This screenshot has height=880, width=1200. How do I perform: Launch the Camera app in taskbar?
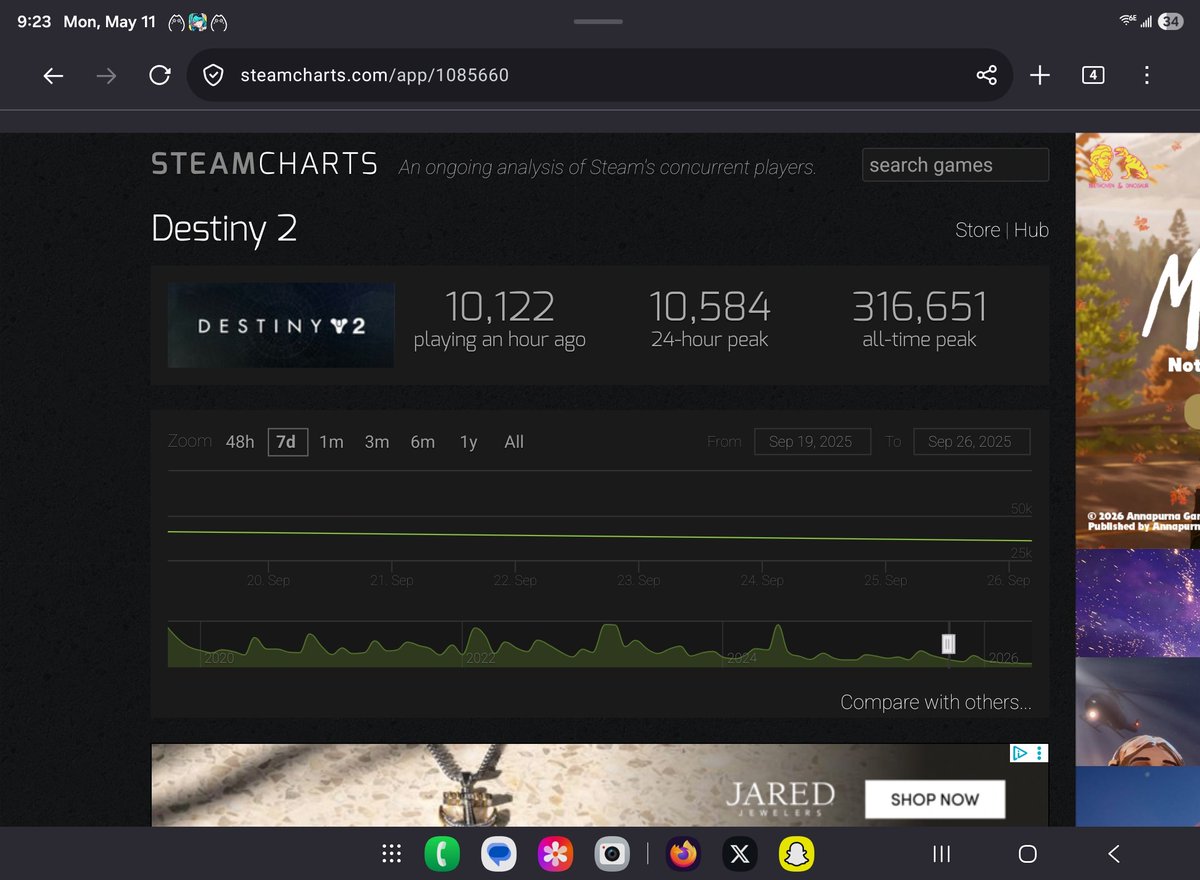click(x=612, y=854)
